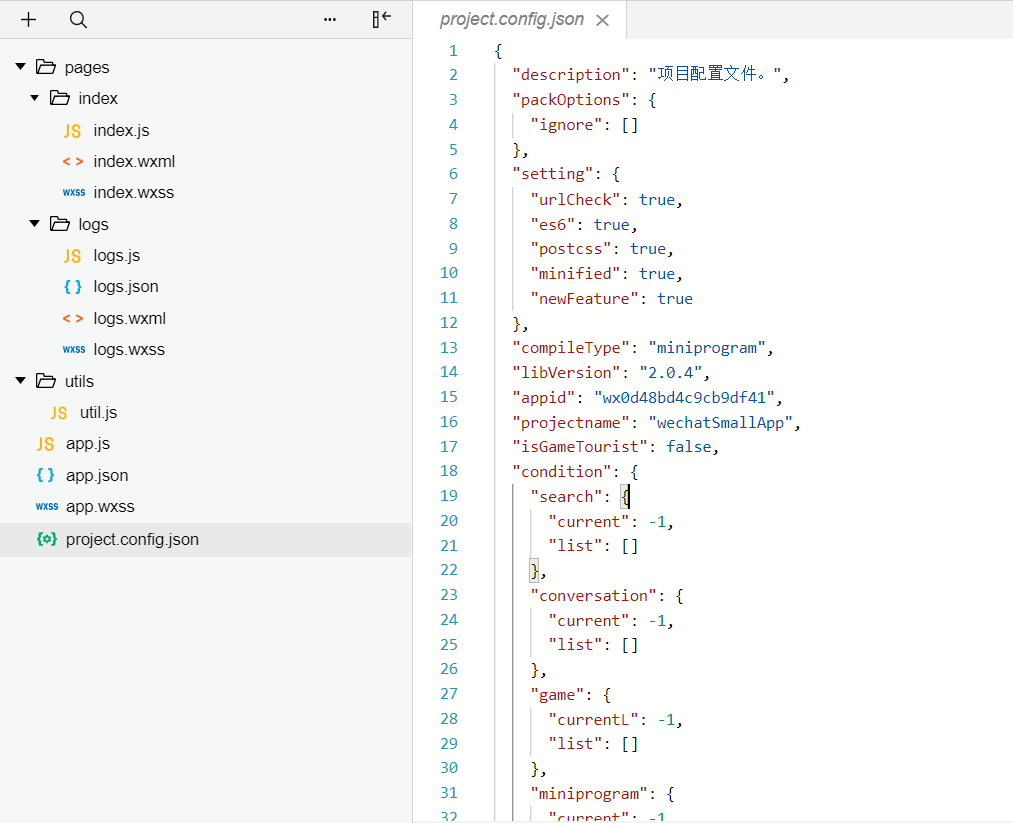Collapse the pages folder arrow
The image size is (1013, 823).
(21, 67)
